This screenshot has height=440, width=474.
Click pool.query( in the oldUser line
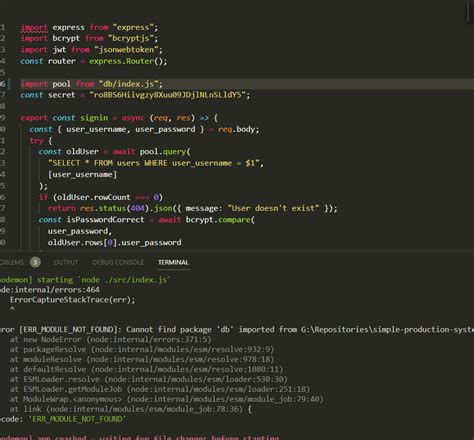click(x=165, y=152)
